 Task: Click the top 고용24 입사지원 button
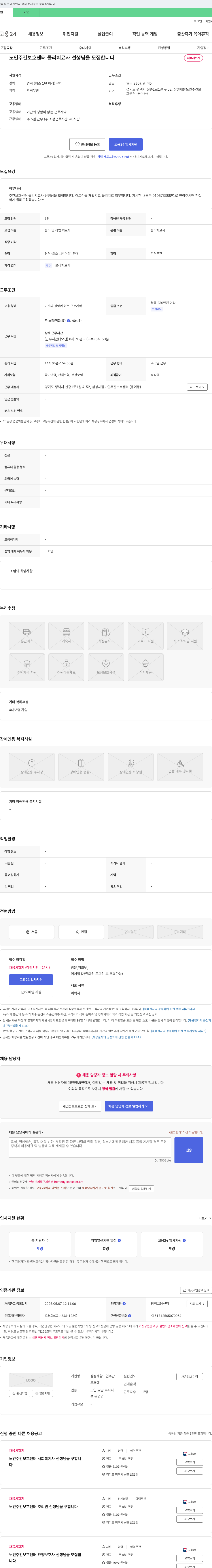tap(125, 144)
